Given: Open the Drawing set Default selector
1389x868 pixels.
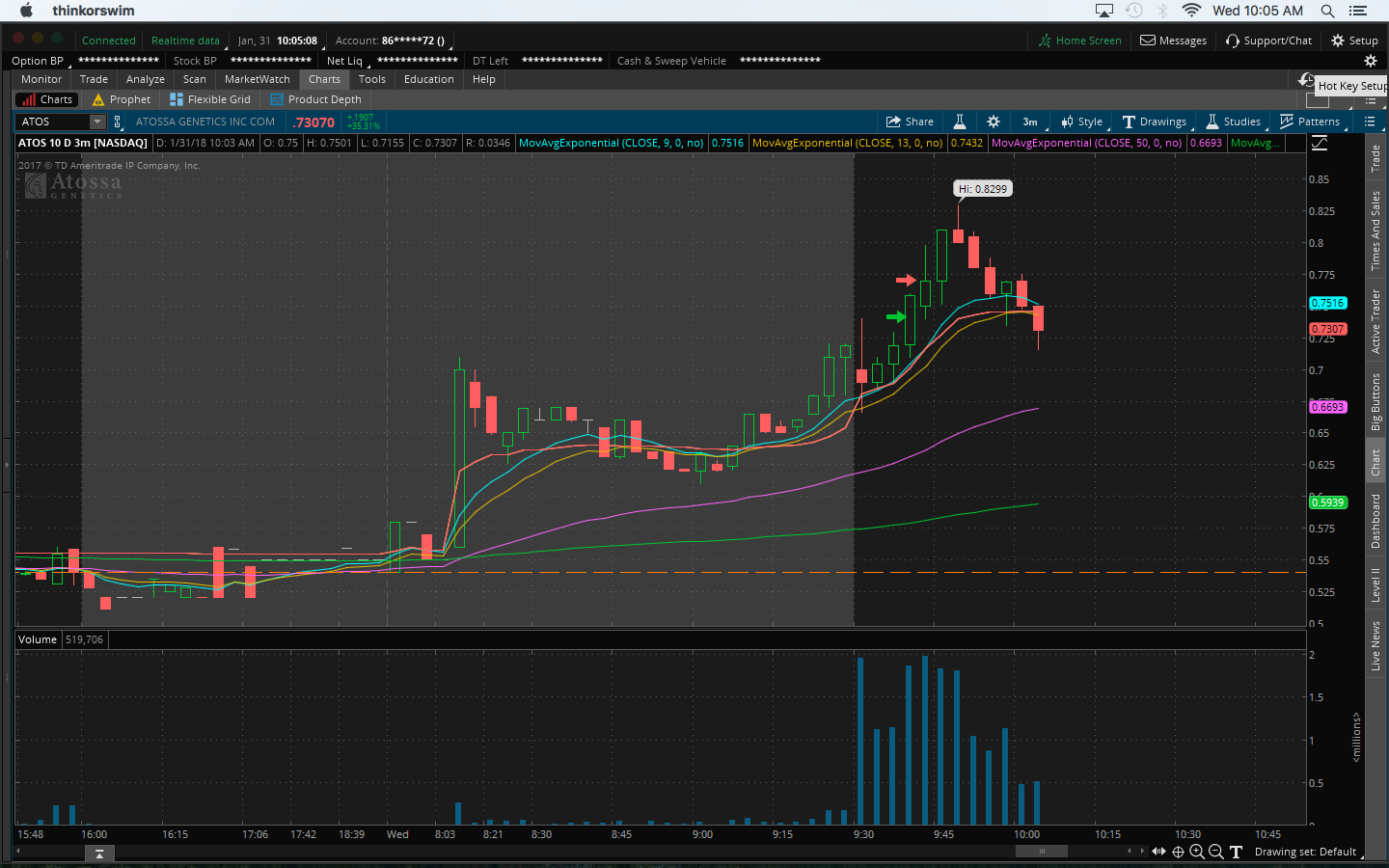Looking at the screenshot, I should pyautogui.click(x=1307, y=852).
